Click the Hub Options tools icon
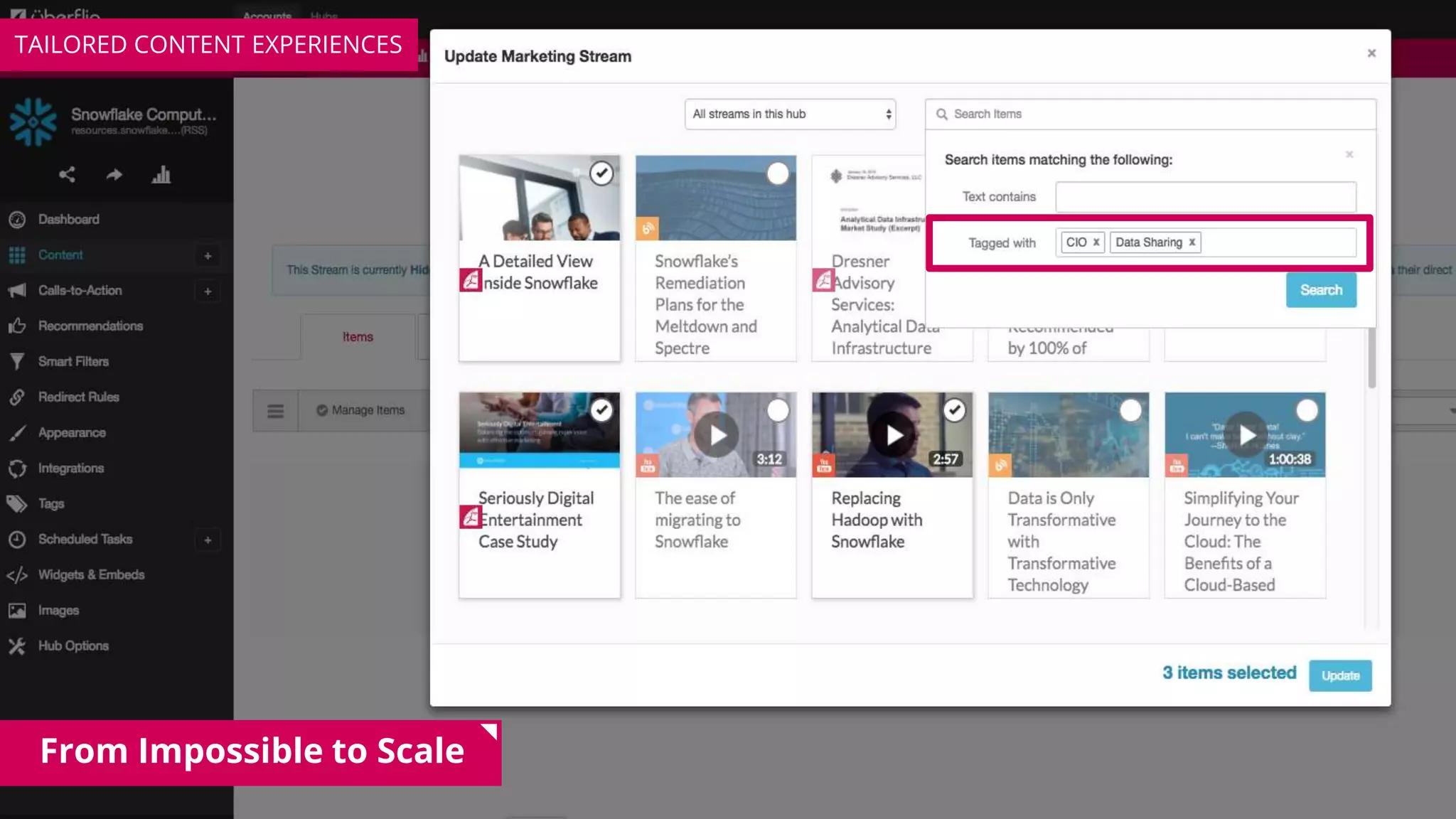1456x819 pixels. (17, 646)
